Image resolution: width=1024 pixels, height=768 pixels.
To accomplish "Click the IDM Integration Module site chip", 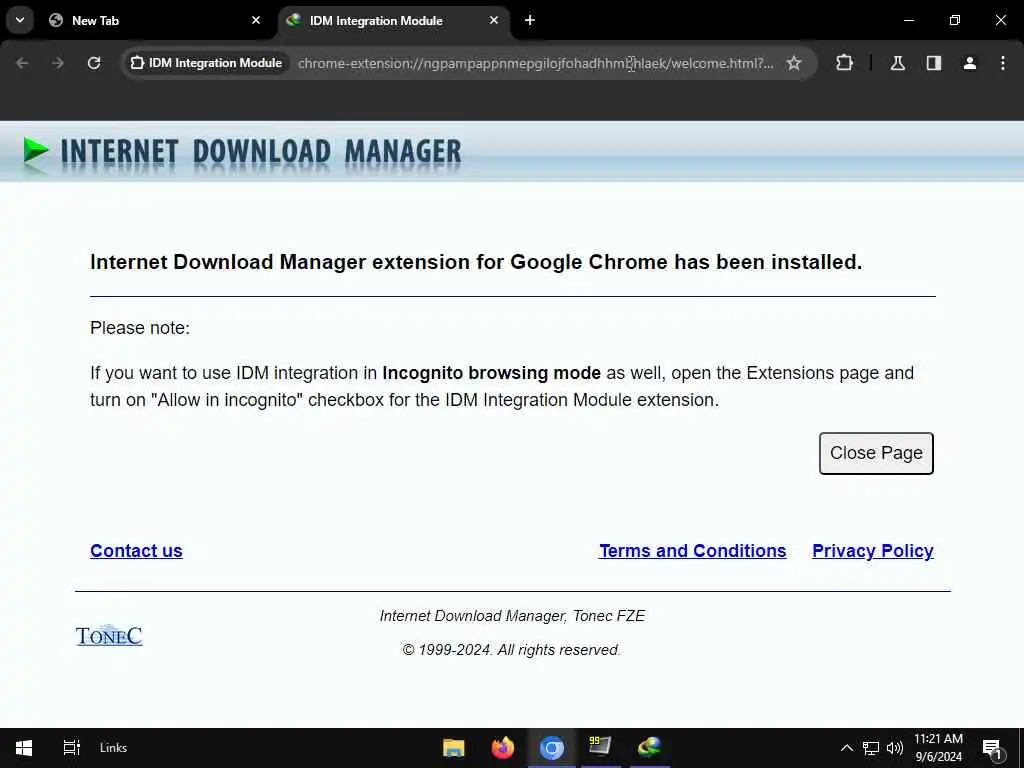I will click(206, 63).
